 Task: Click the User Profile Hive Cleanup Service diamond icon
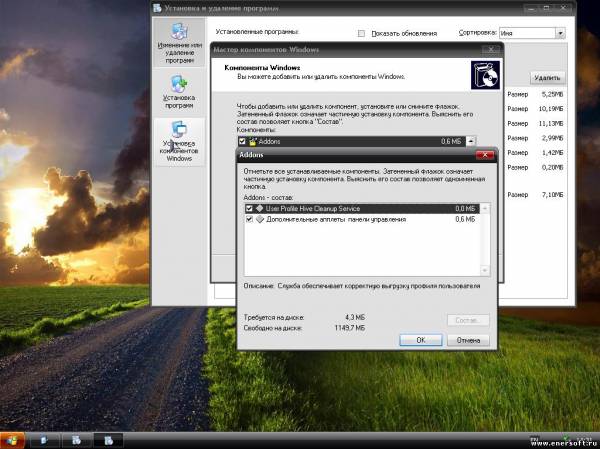[x=260, y=209]
